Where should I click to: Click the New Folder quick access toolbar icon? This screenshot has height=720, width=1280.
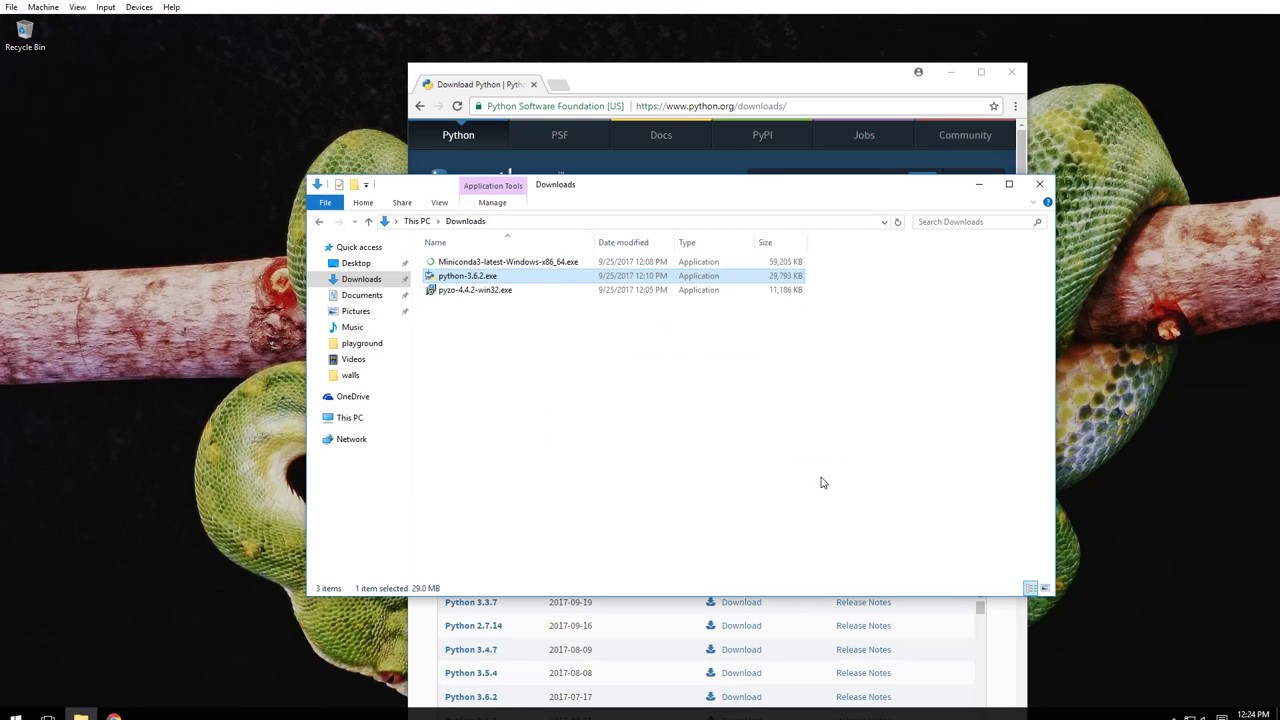pos(353,184)
